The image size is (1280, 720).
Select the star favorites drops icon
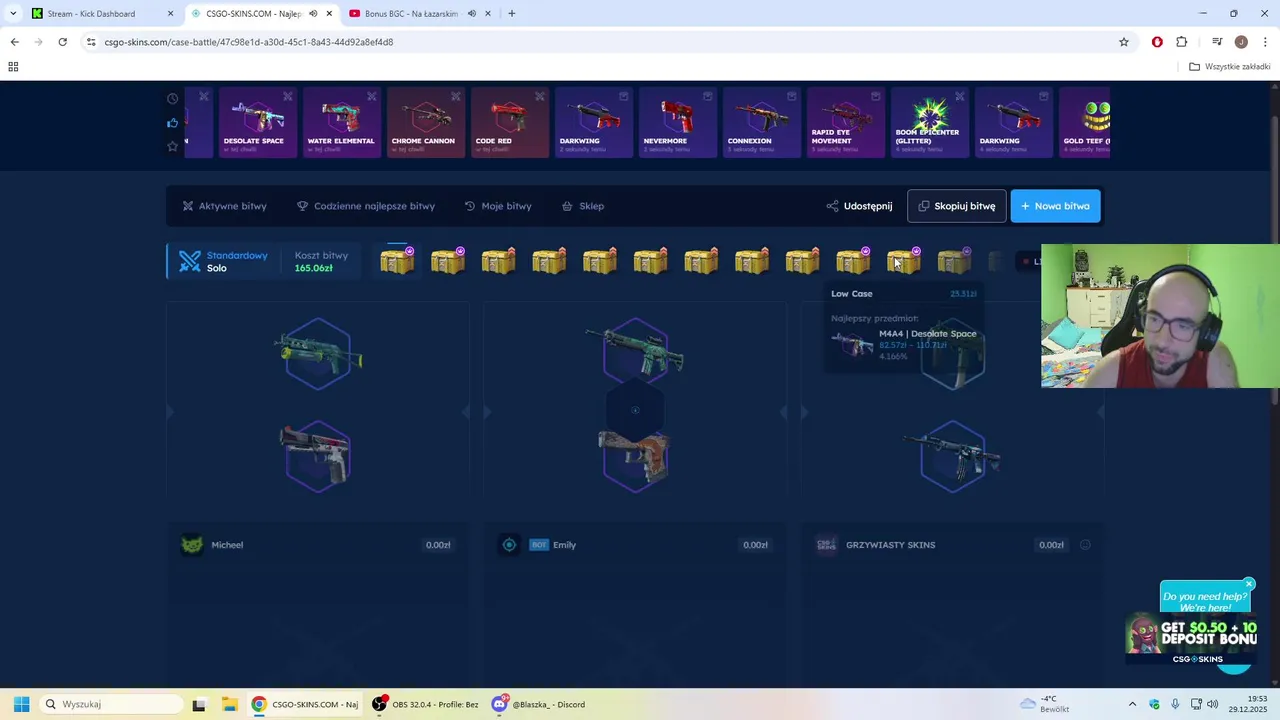click(172, 146)
